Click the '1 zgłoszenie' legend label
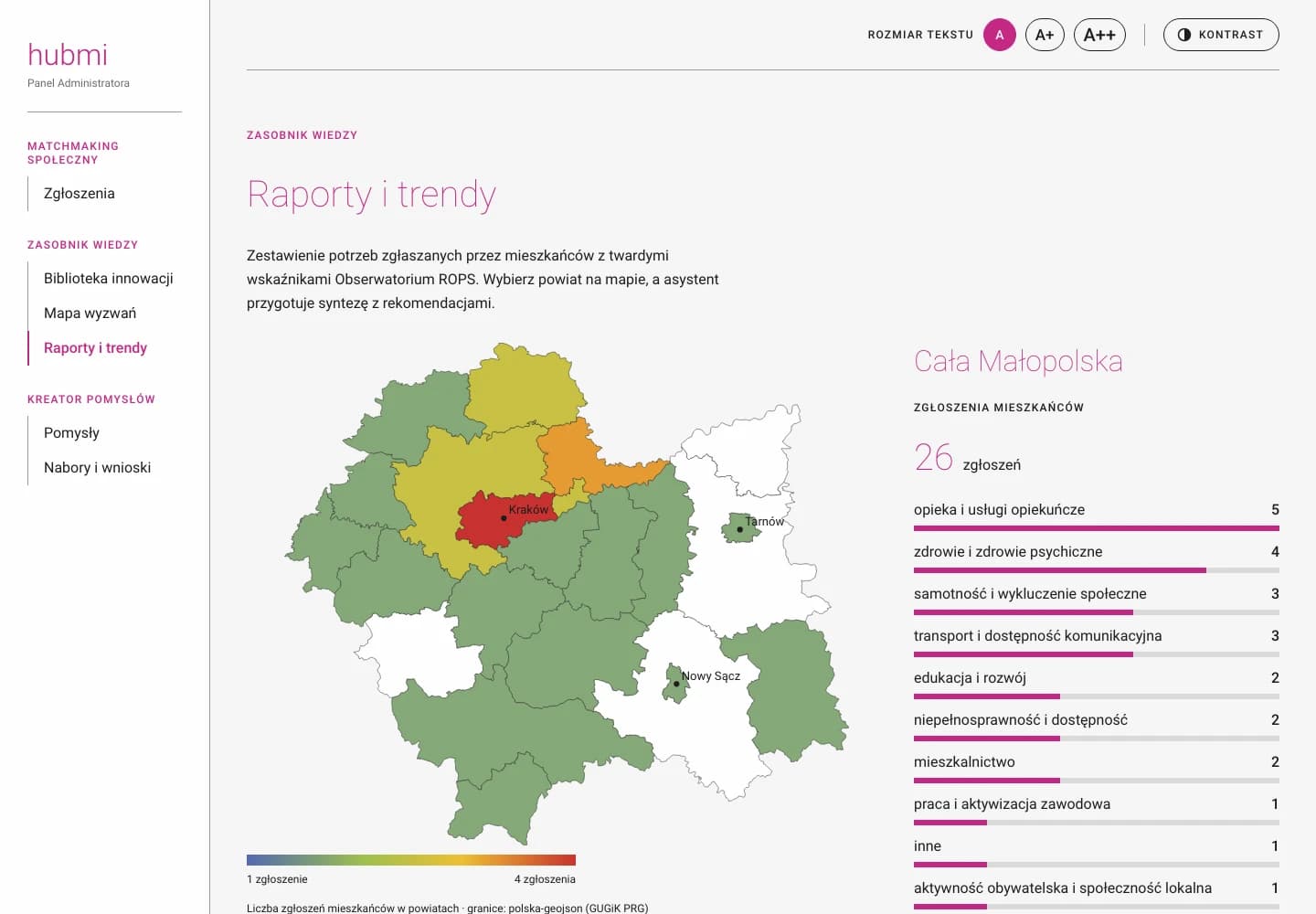The height and width of the screenshot is (914, 1316). pyautogui.click(x=277, y=879)
